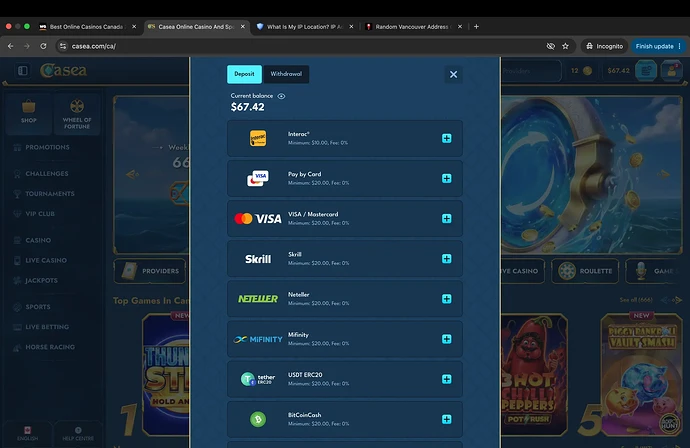
Task: Click the browser back arrow
Action: [11, 46]
